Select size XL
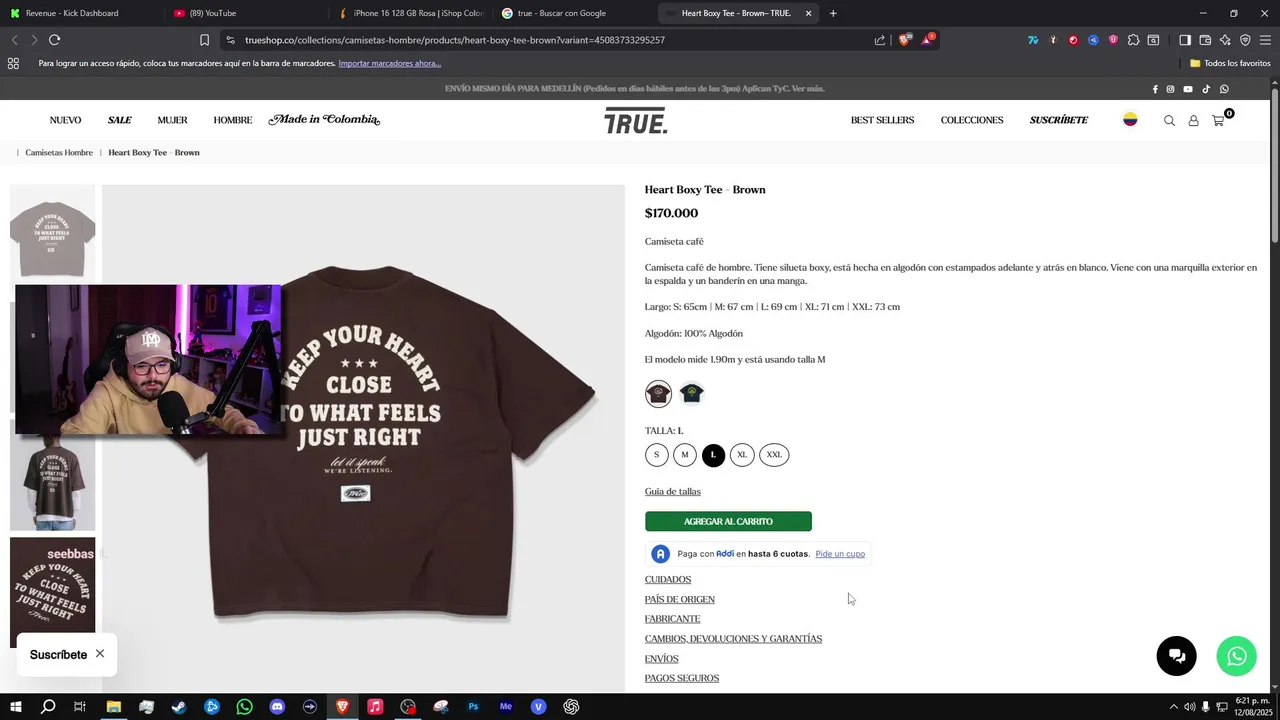This screenshot has height=720, width=1280. pyautogui.click(x=742, y=455)
